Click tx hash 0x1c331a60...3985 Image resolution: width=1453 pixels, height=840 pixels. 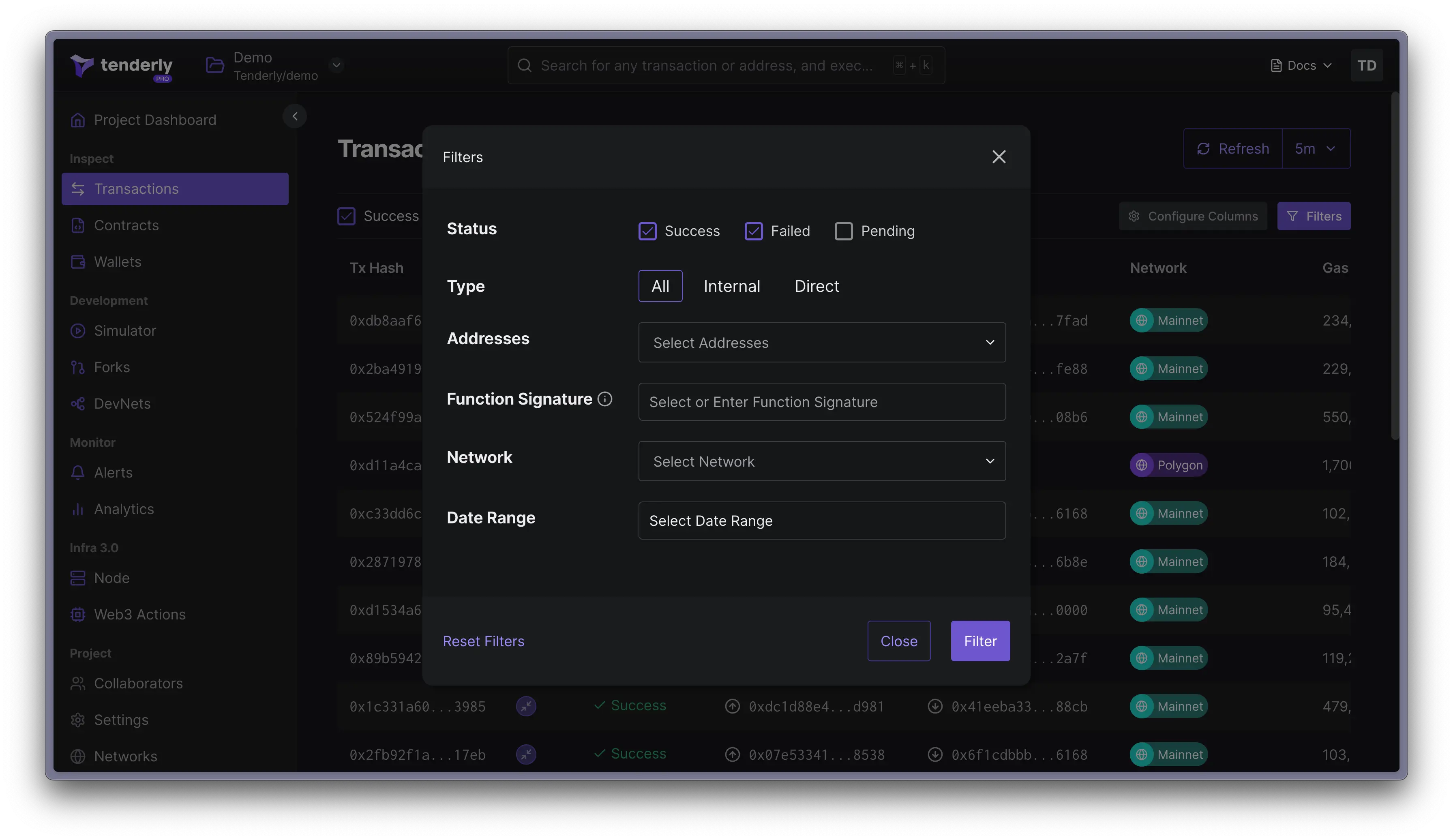coord(418,707)
